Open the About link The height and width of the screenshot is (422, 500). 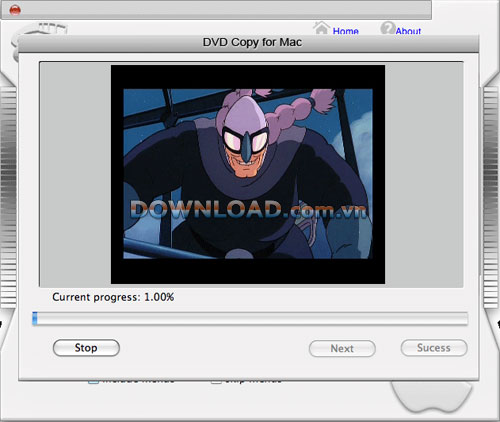click(x=408, y=31)
